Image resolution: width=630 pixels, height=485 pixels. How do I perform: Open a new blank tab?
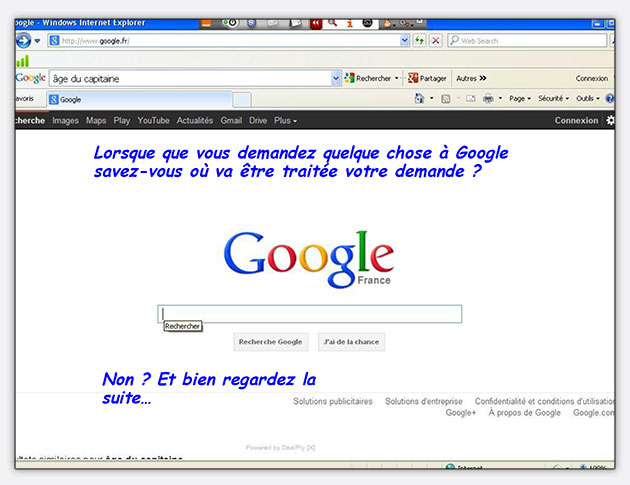pos(242,100)
